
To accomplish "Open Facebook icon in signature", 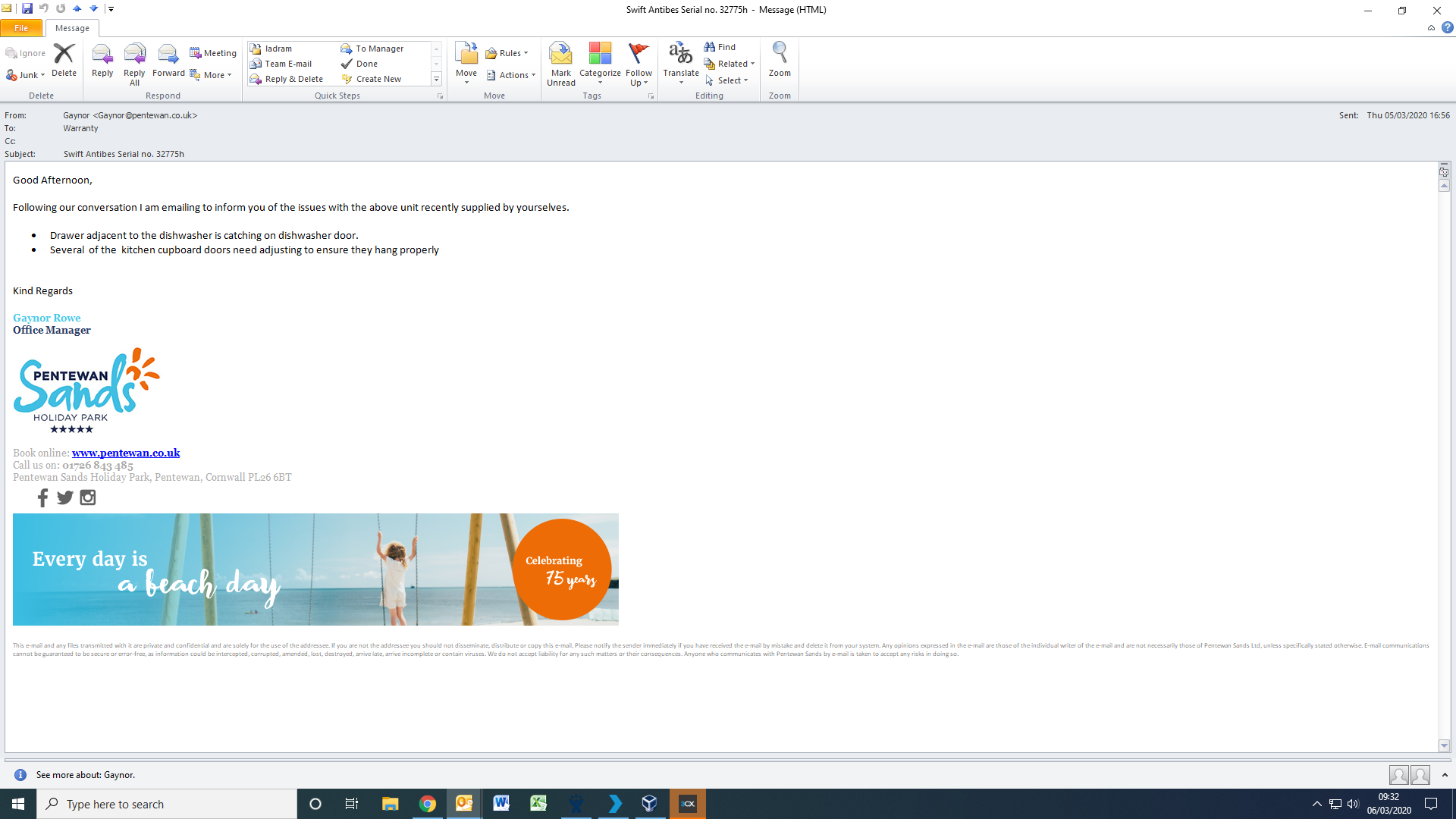I will click(42, 497).
